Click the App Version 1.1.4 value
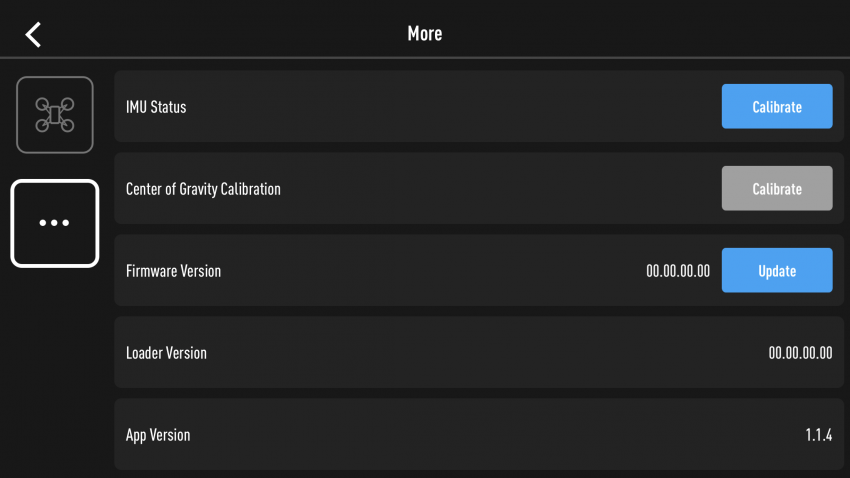The image size is (850, 478). coord(819,435)
